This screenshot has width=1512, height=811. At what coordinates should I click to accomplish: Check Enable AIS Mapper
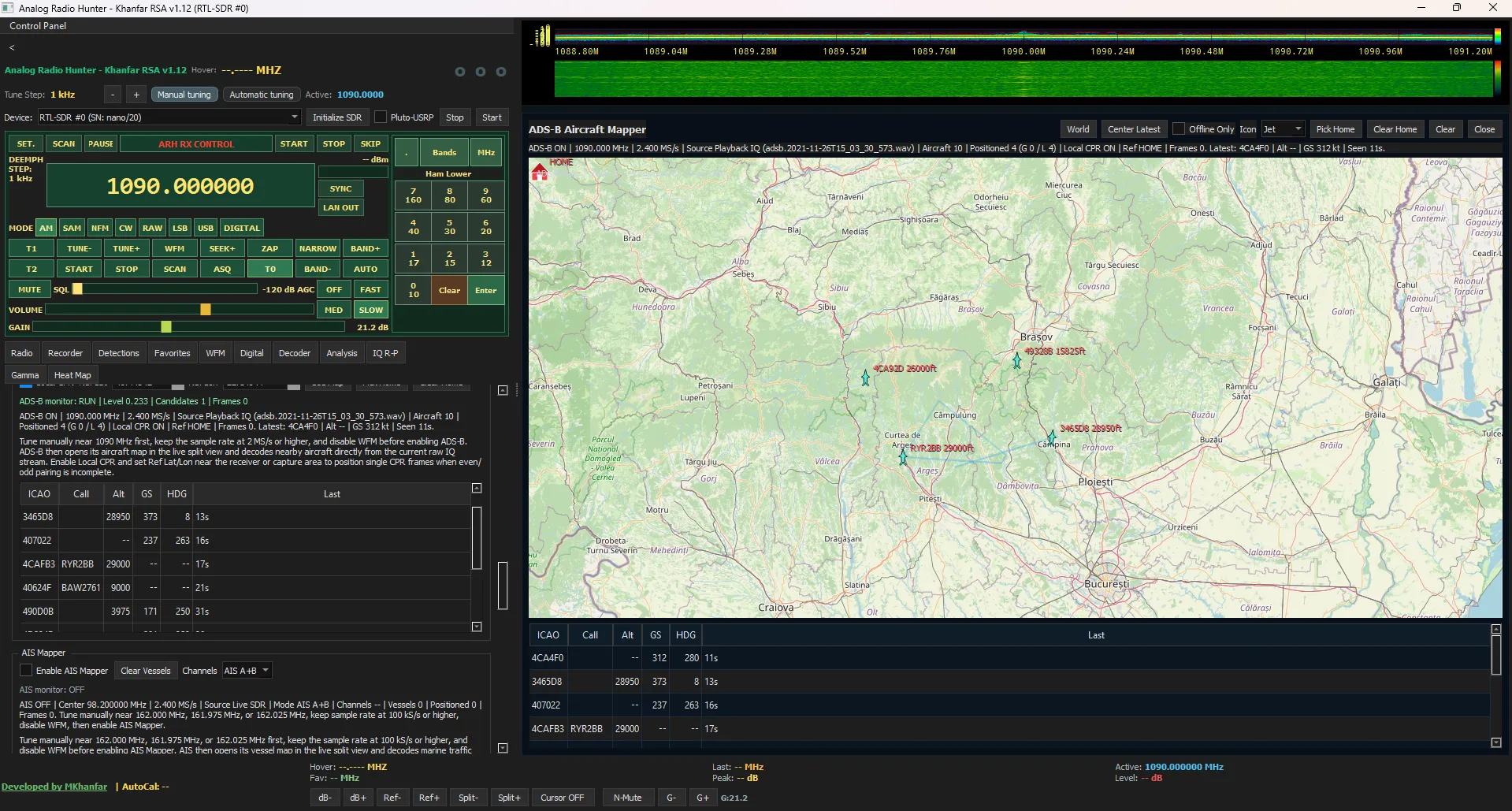[26, 671]
